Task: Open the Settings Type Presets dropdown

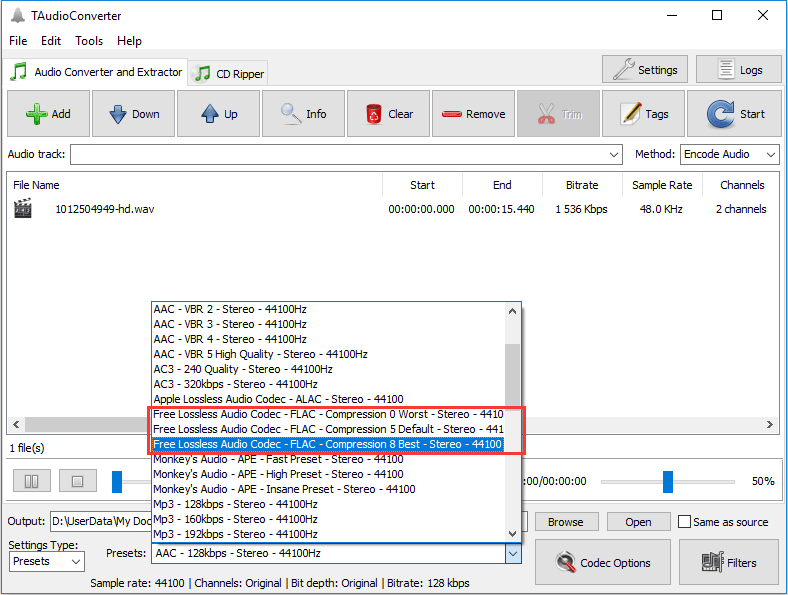Action: [x=47, y=561]
